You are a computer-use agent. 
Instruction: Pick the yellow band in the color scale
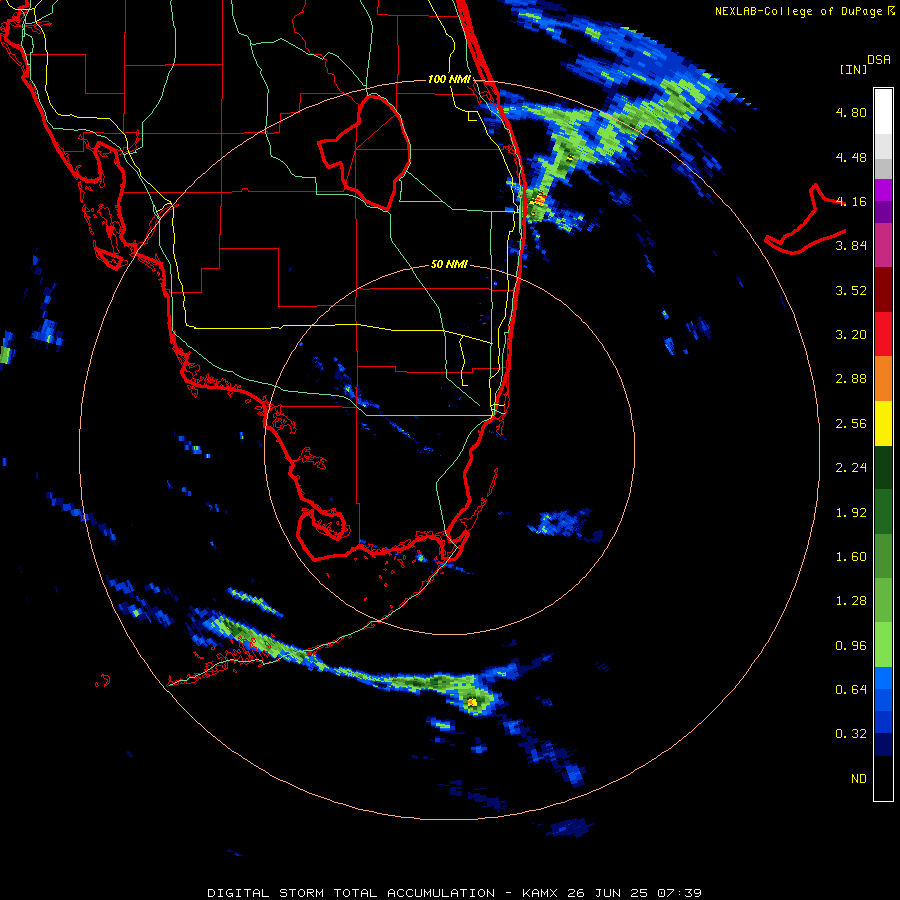883,424
